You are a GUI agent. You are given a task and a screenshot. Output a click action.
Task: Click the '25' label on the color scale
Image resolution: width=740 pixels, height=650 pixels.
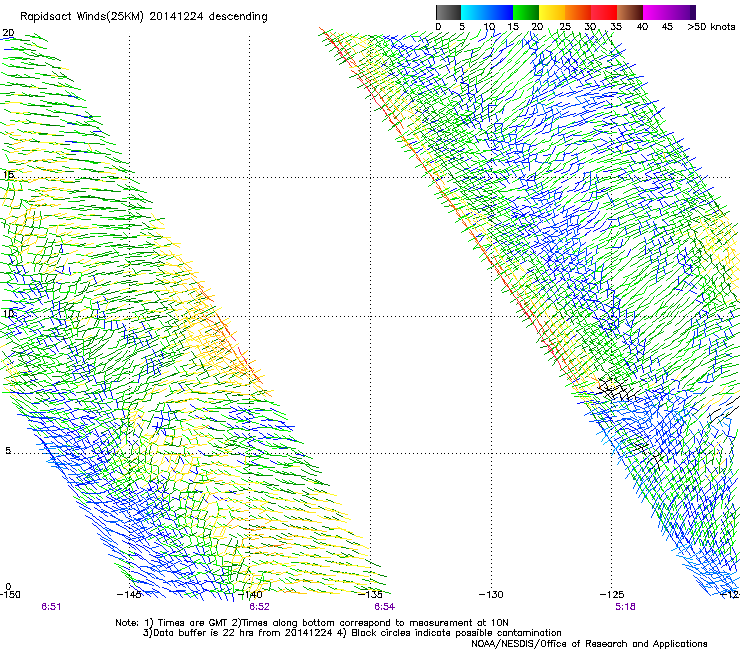[x=565, y=27]
